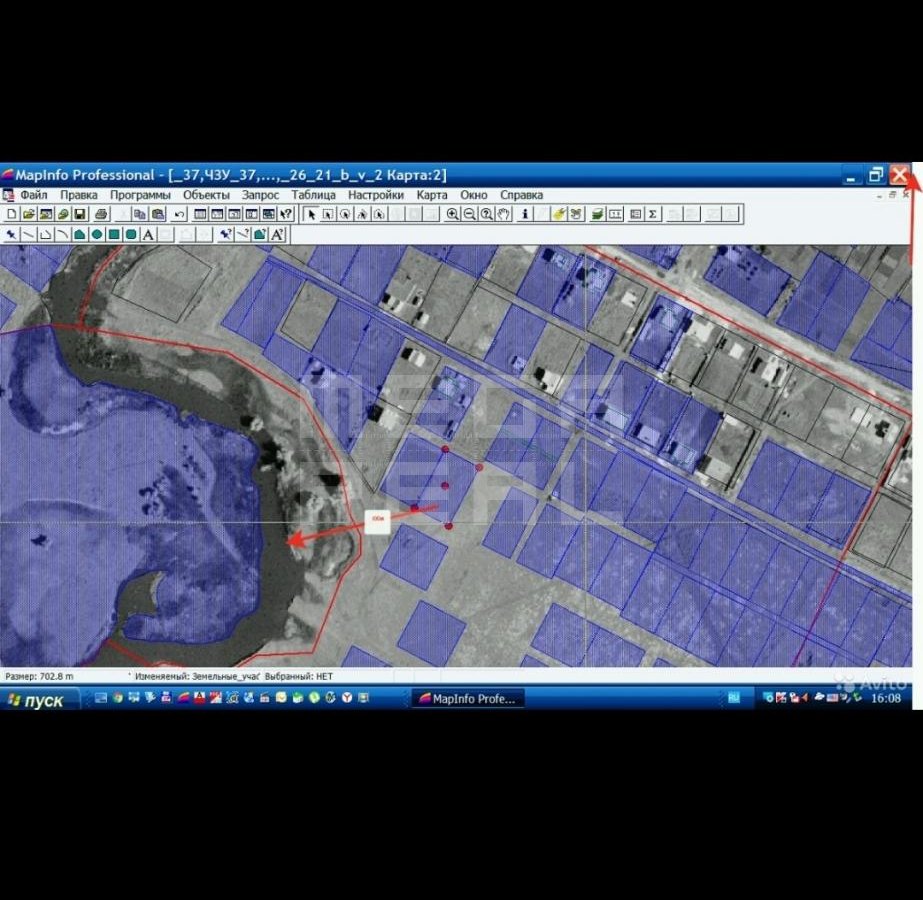Screen dimensions: 923x900
Task: Open the Карта menu
Action: [432, 195]
